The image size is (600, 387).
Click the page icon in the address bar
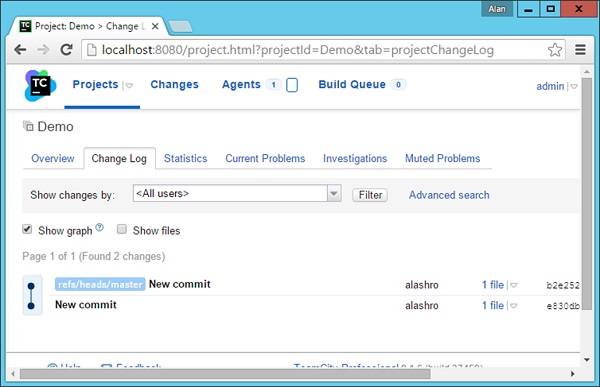tap(91, 50)
